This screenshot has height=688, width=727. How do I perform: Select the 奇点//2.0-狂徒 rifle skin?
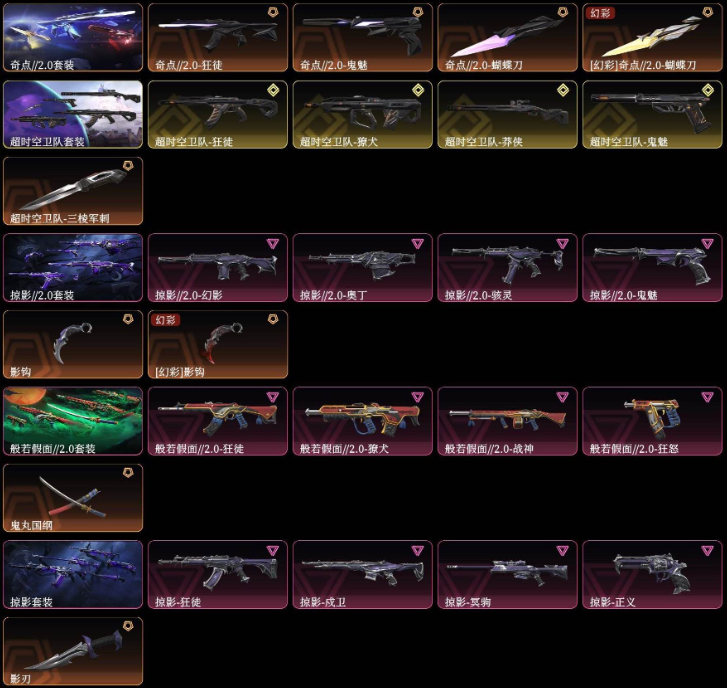pos(217,38)
